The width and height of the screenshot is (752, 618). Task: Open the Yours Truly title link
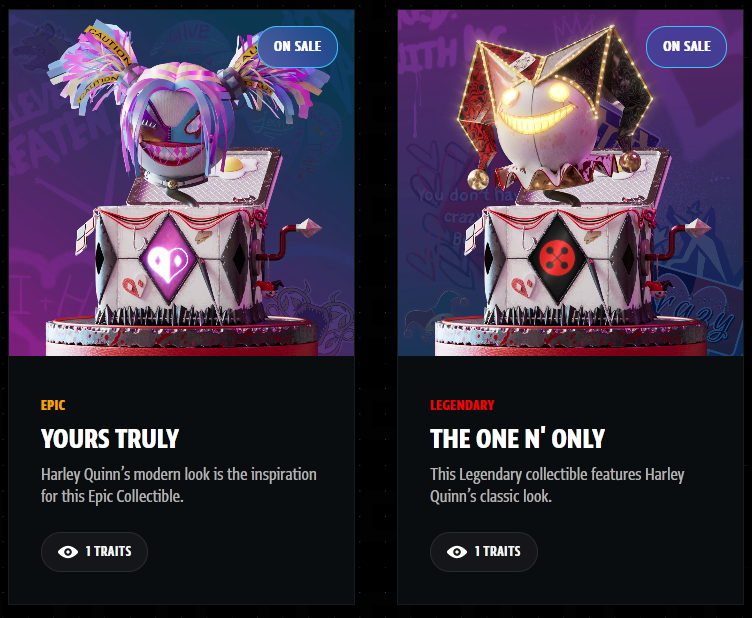point(110,439)
